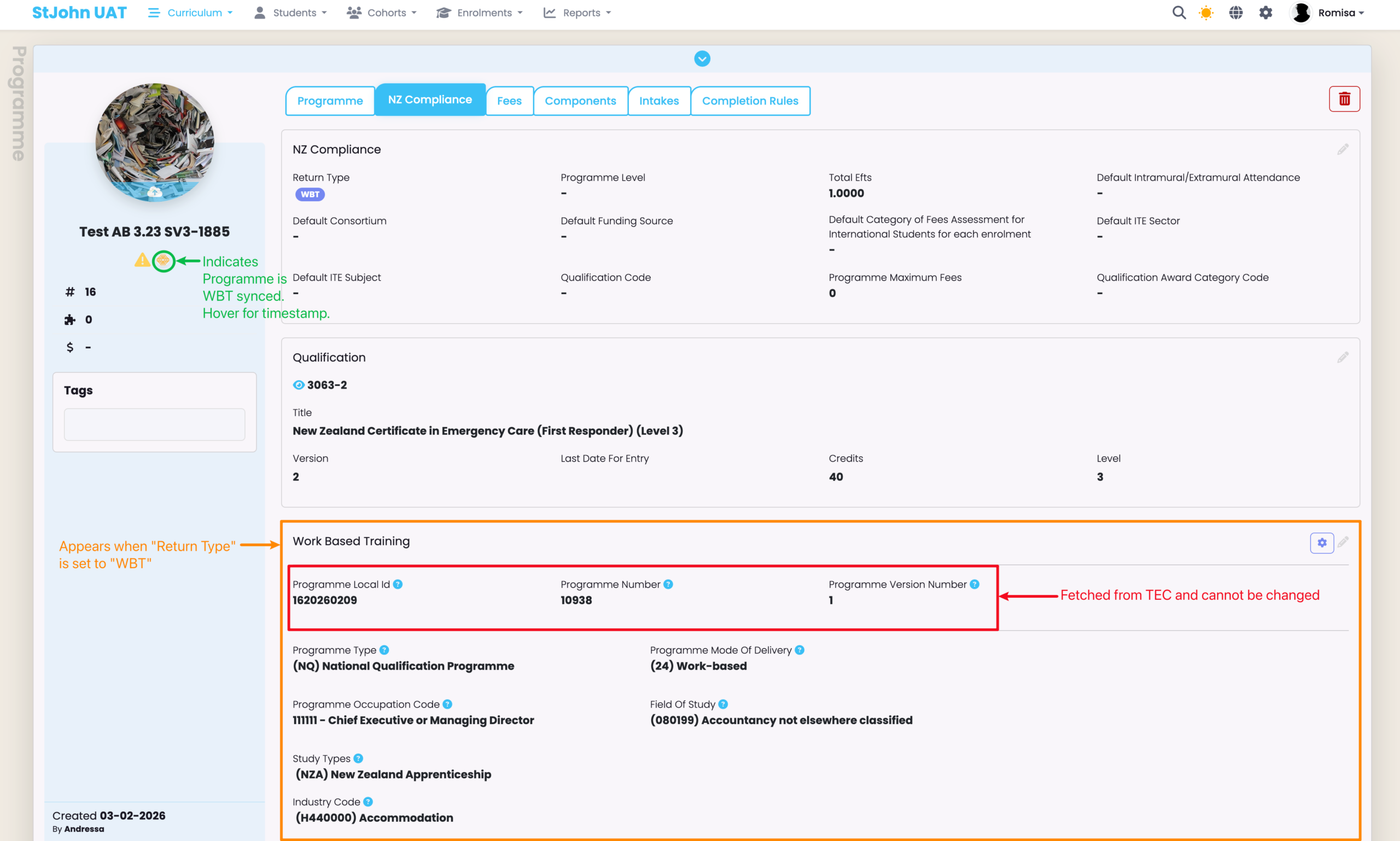Open the search magnifier icon
The height and width of the screenshot is (841, 1400).
click(x=1179, y=13)
